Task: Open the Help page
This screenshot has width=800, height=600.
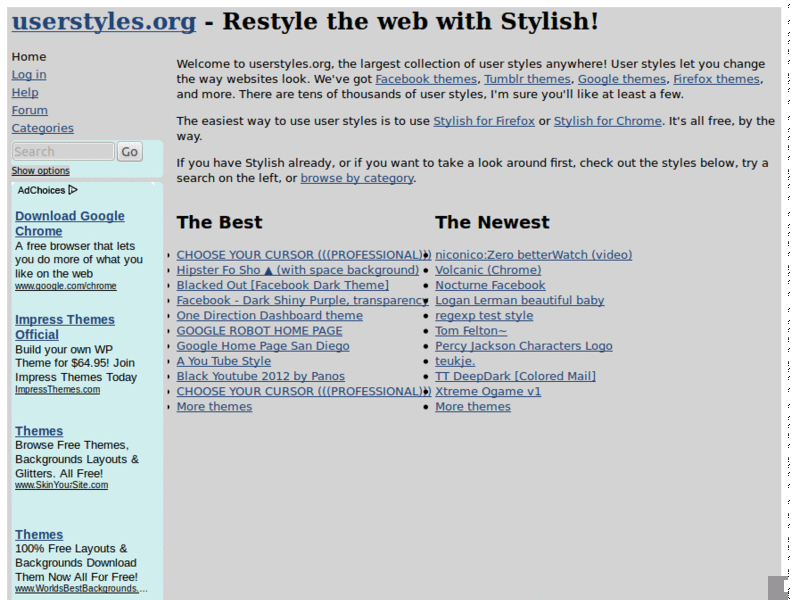Action: coord(25,92)
